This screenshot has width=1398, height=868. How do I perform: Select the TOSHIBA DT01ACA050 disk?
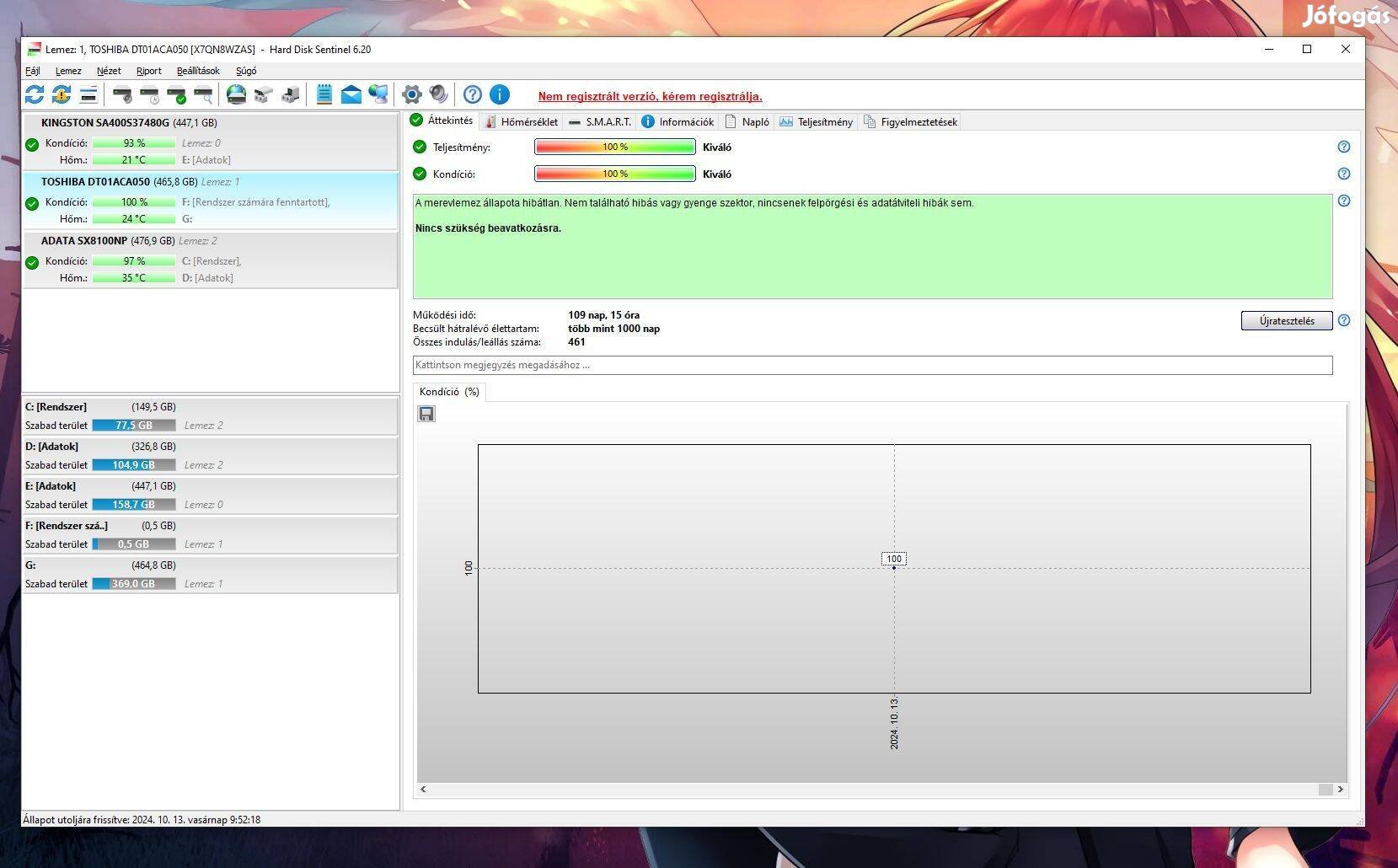tap(210, 201)
